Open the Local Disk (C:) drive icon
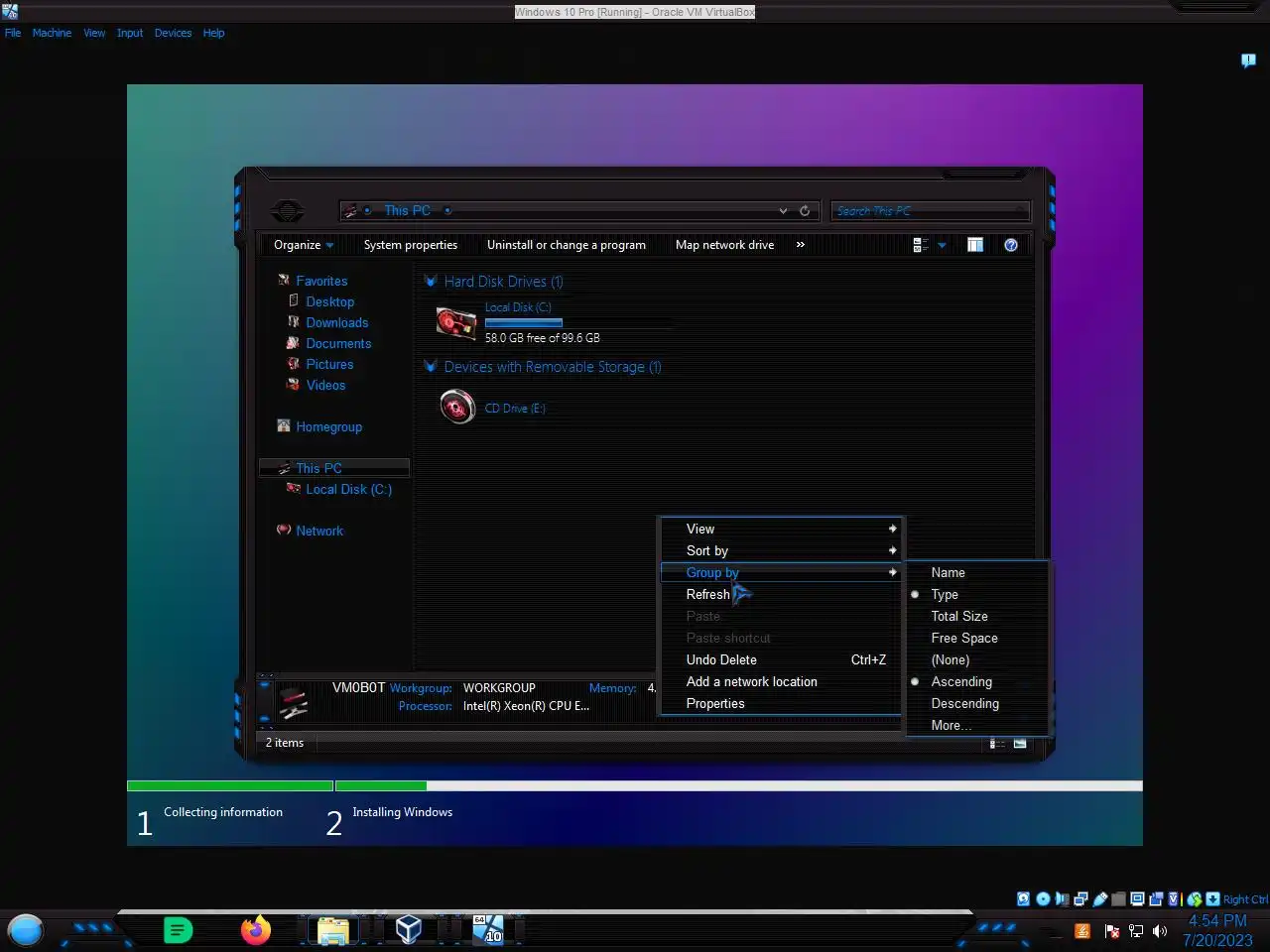This screenshot has height=952, width=1270. (456, 323)
